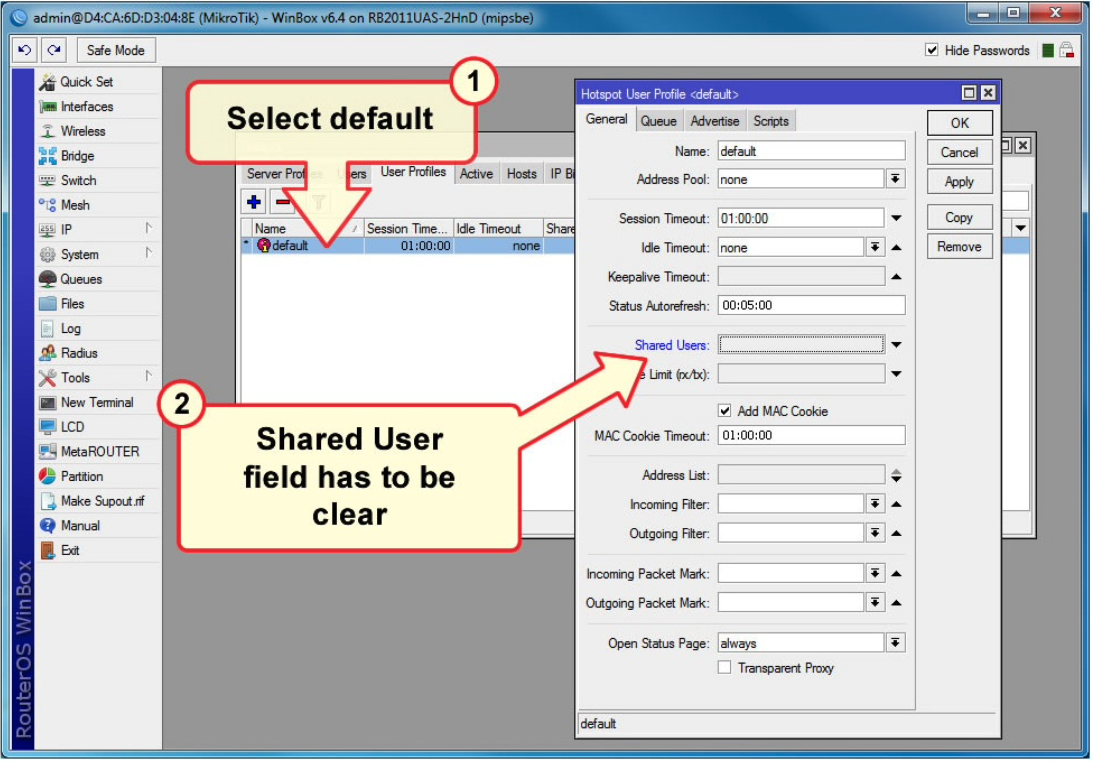Click the Shared Users input field
This screenshot has height=762, width=1093.
pos(801,345)
